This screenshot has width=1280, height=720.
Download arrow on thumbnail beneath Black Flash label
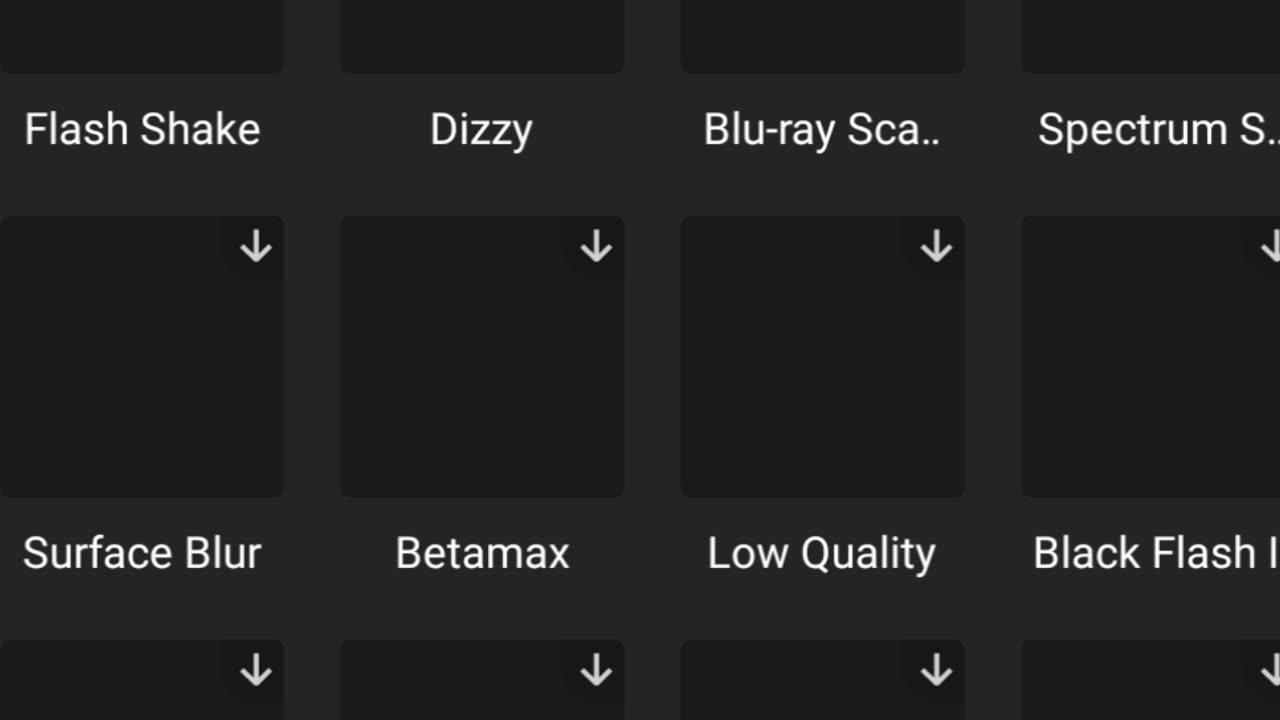pos(1270,670)
